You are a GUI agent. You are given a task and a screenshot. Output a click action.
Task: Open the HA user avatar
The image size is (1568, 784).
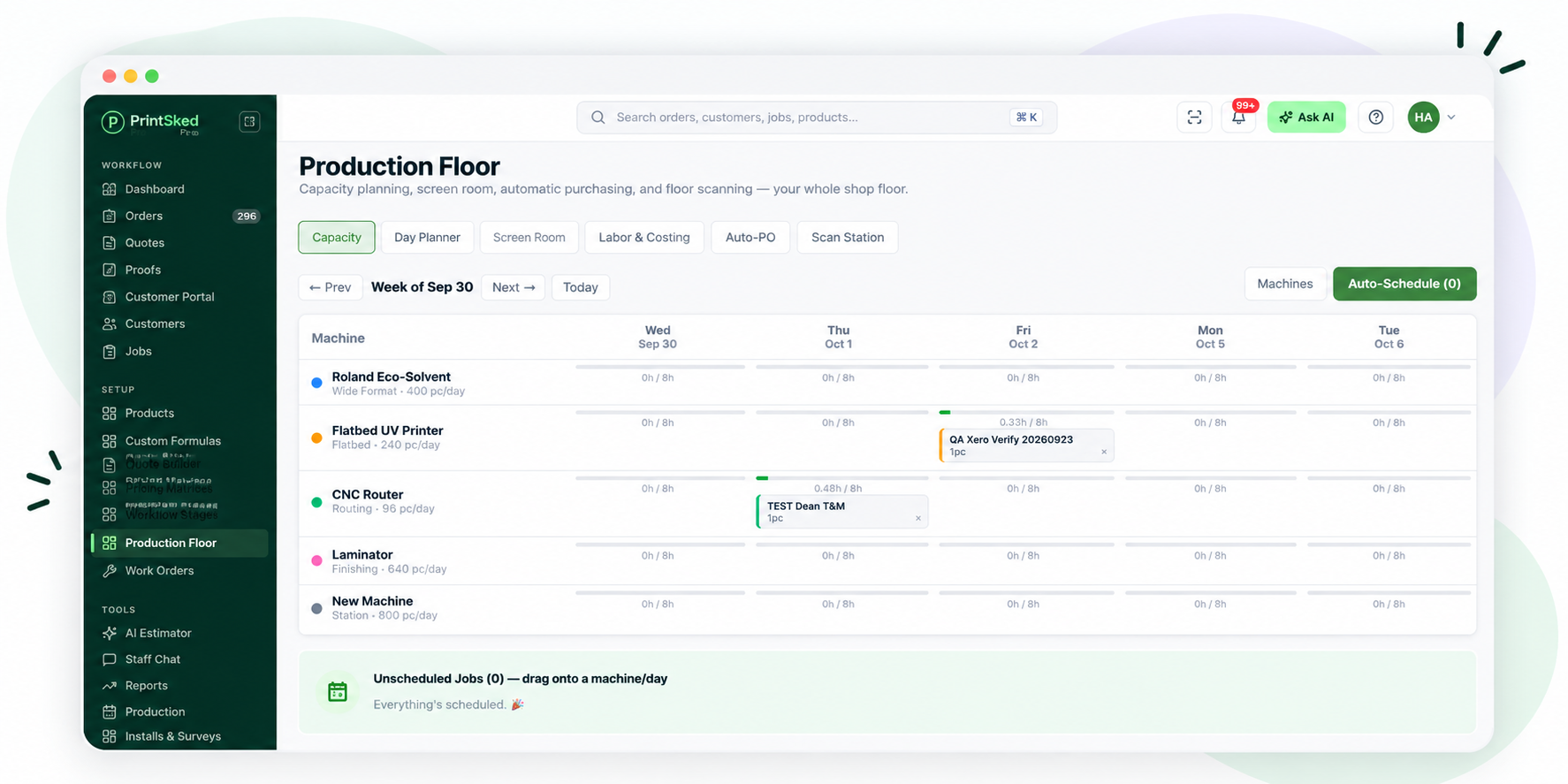coord(1423,118)
